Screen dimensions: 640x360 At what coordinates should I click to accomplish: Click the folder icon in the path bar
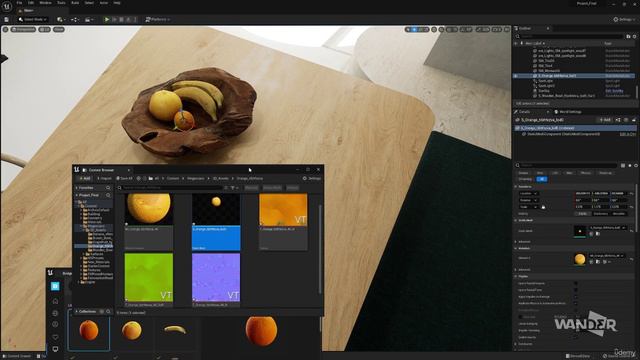click(x=151, y=178)
